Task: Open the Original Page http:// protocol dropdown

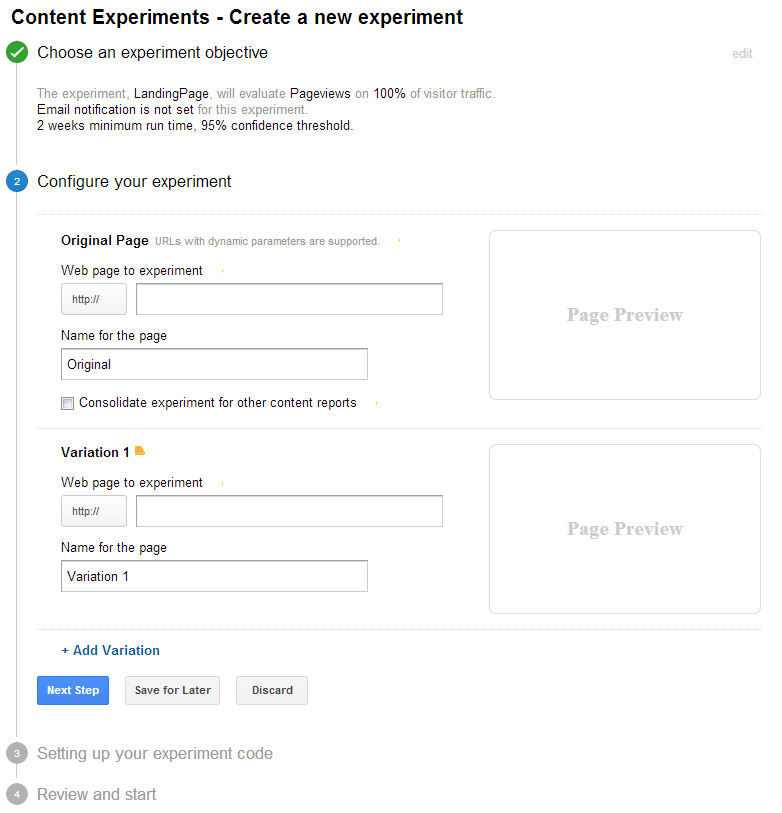Action: click(x=94, y=299)
